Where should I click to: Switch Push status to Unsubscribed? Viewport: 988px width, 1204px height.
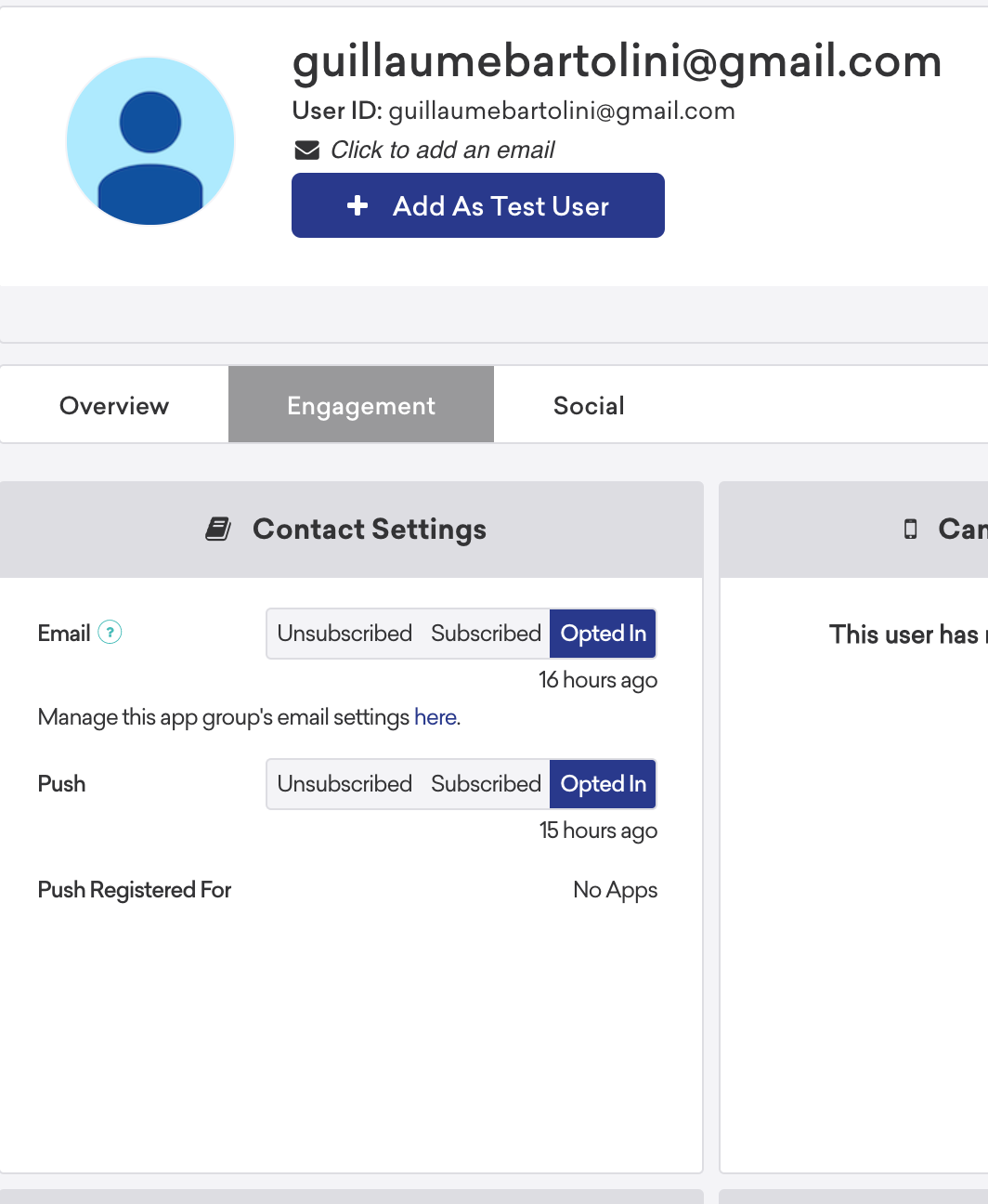[344, 783]
